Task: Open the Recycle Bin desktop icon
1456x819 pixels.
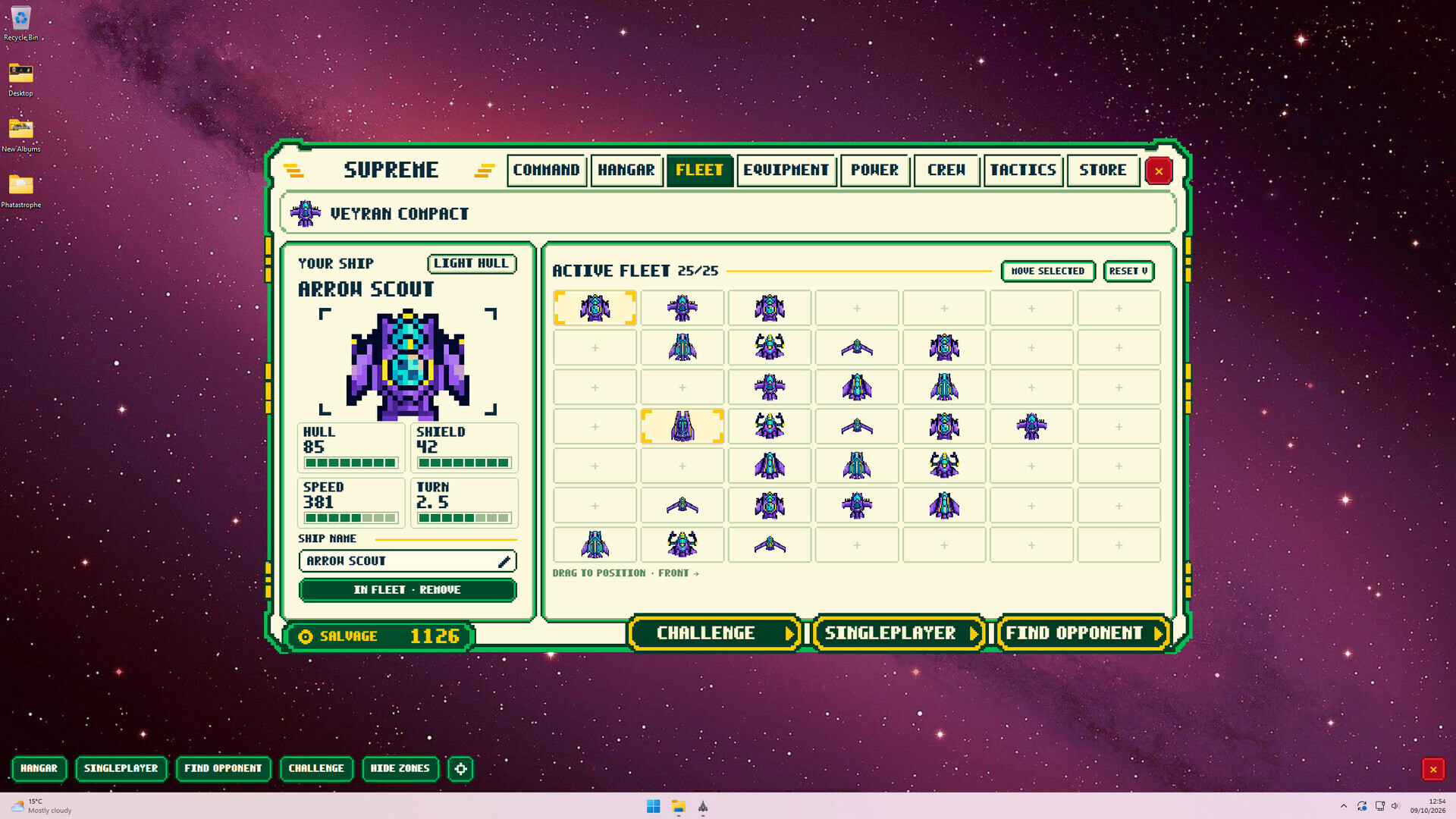Action: pos(20,23)
